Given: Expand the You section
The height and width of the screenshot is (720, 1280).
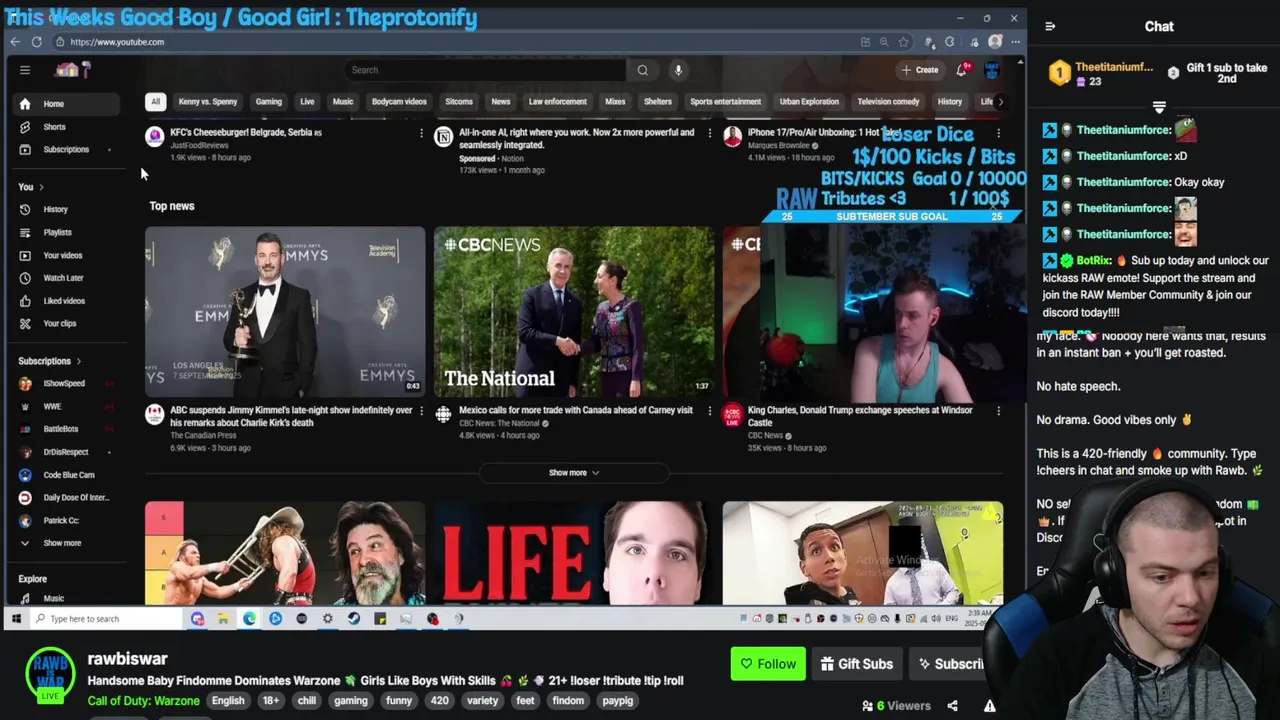Looking at the screenshot, I should tap(31, 187).
